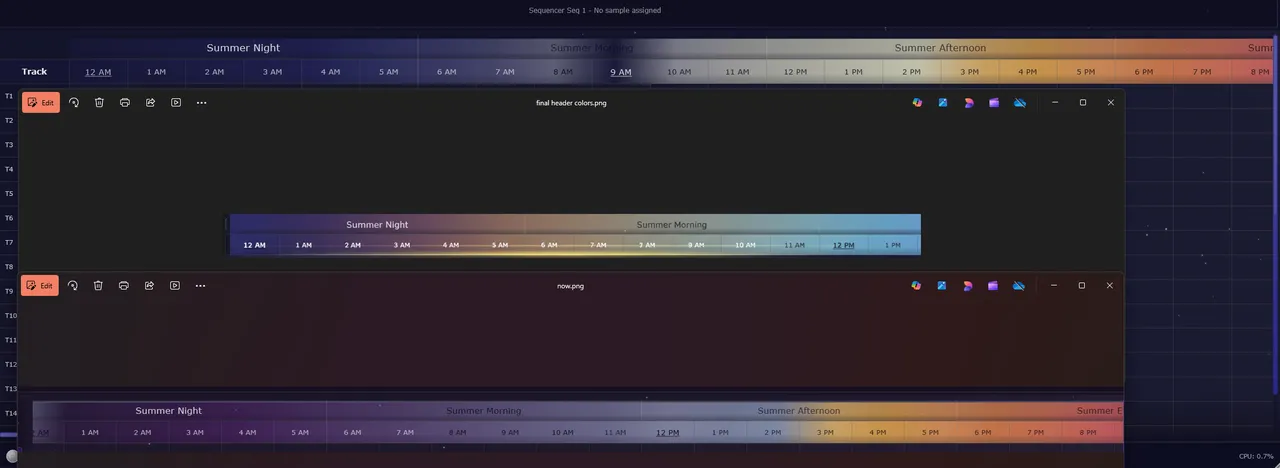The height and width of the screenshot is (468, 1280).
Task: Delete the final header colors.png image
Action: point(99,102)
